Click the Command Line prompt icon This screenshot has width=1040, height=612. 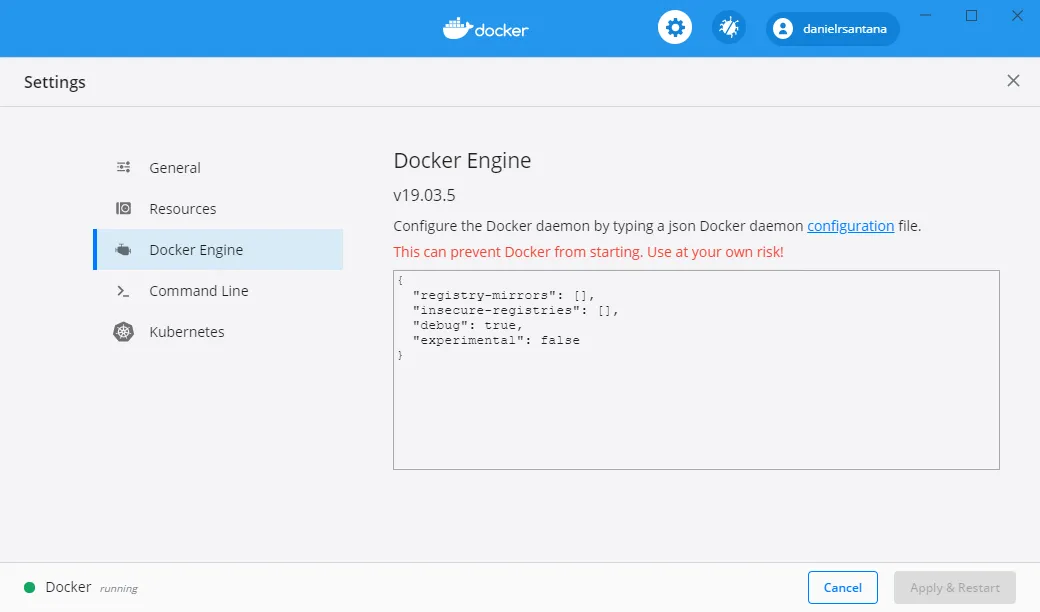[x=123, y=291]
